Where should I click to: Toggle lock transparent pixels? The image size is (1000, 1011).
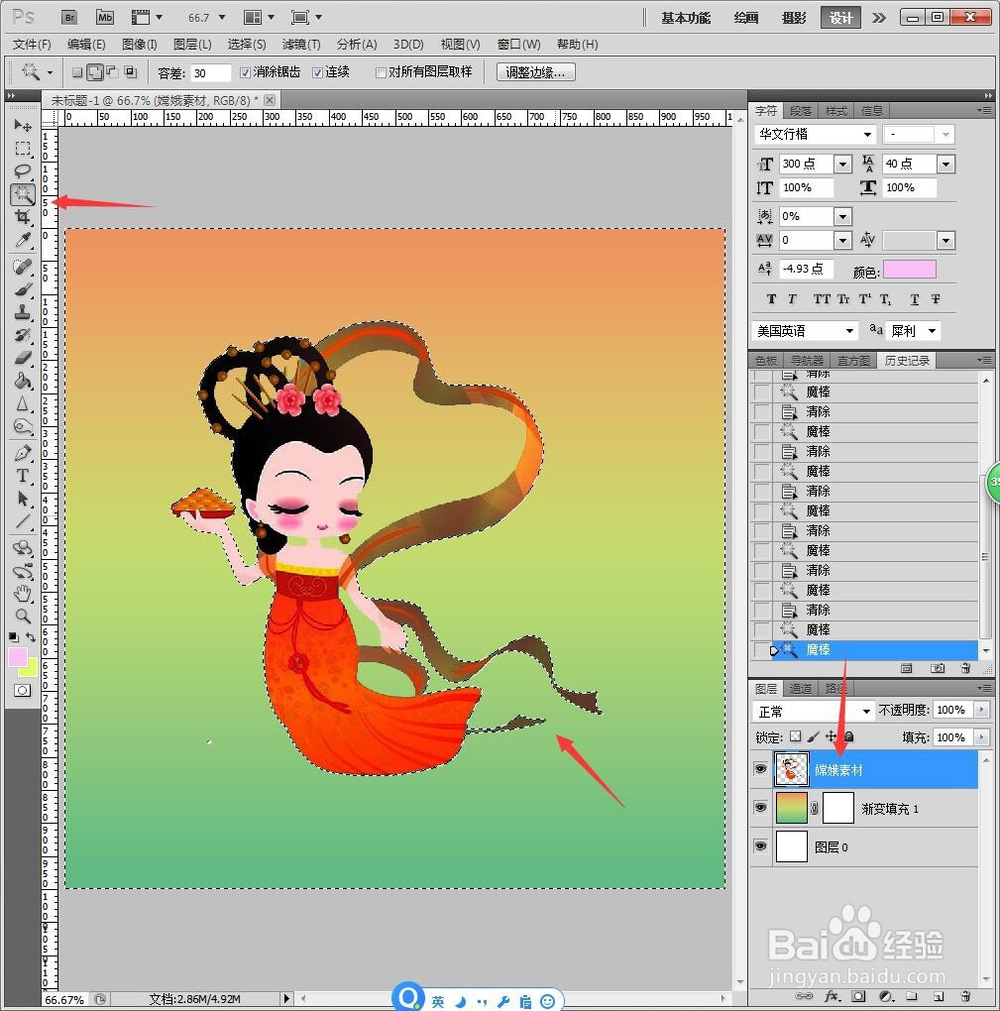[796, 736]
